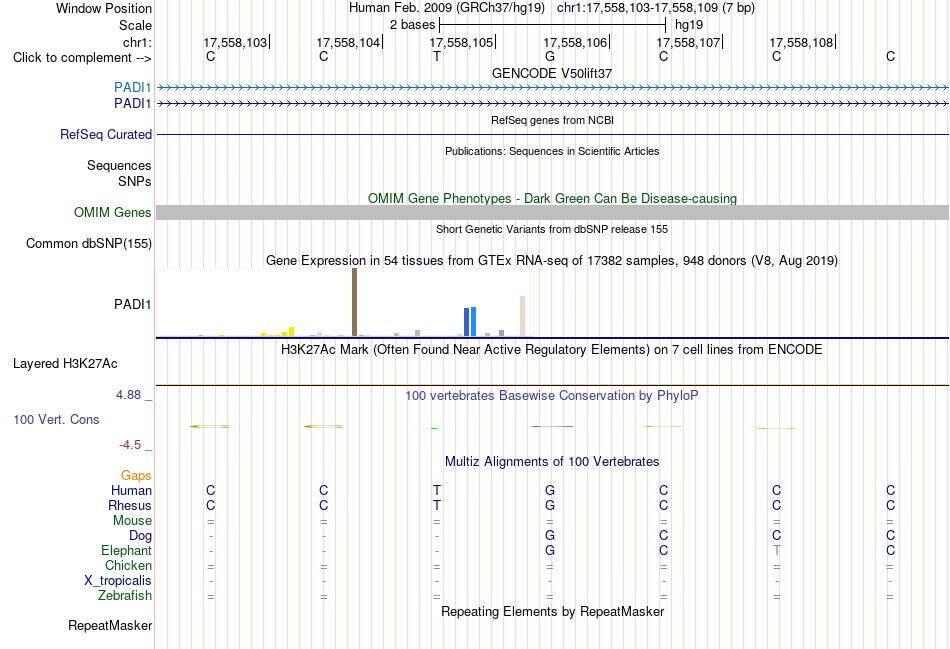The height and width of the screenshot is (649, 950).
Task: Click the Rhesus alignment row label
Action: tap(130, 505)
